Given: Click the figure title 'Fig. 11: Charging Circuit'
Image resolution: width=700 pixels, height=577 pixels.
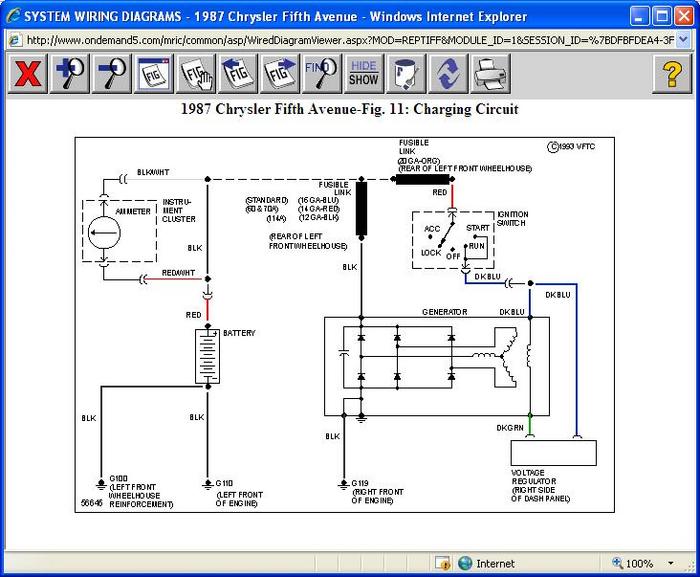Looking at the screenshot, I should pyautogui.click(x=445, y=109).
